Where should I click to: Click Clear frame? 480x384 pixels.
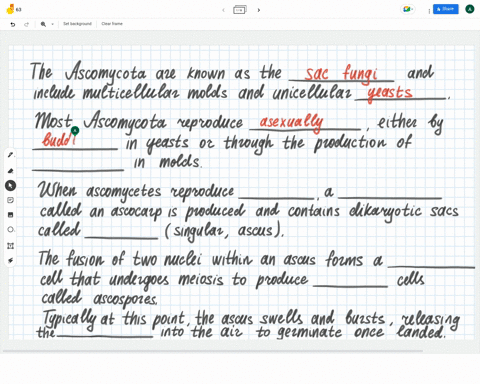[x=112, y=24]
